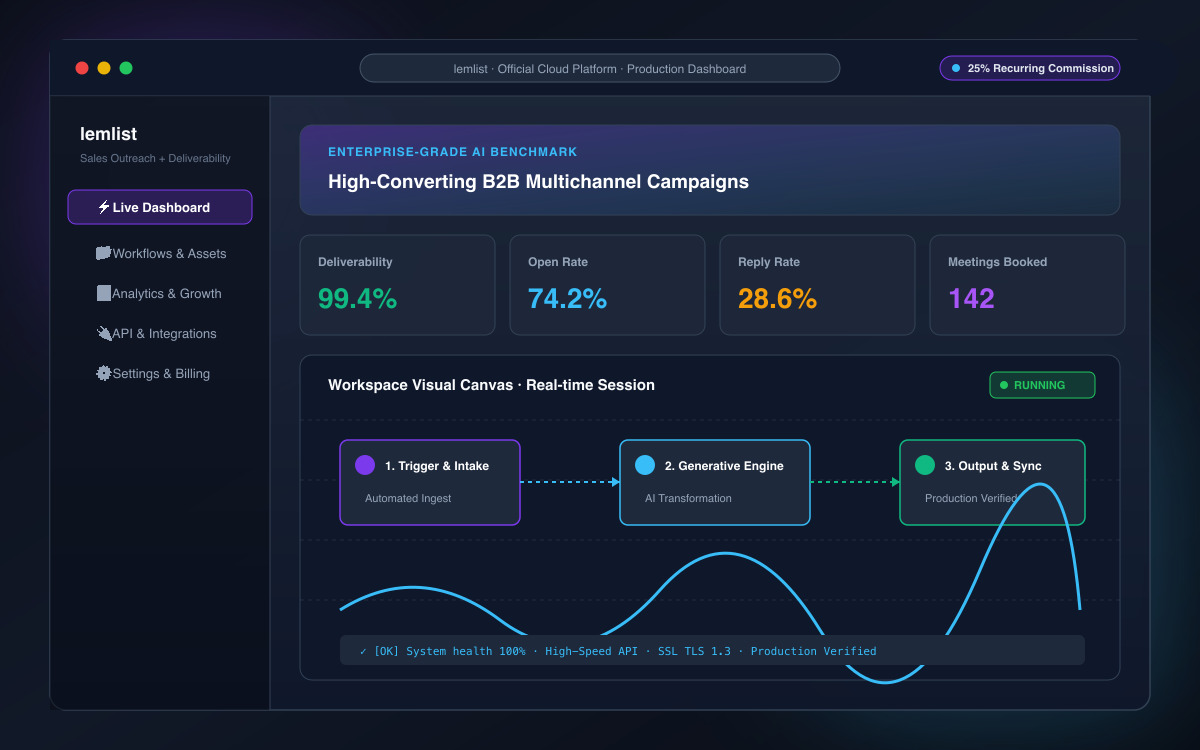Open the Workflows & Assets folder icon
This screenshot has width=1200, height=750.
[103, 253]
